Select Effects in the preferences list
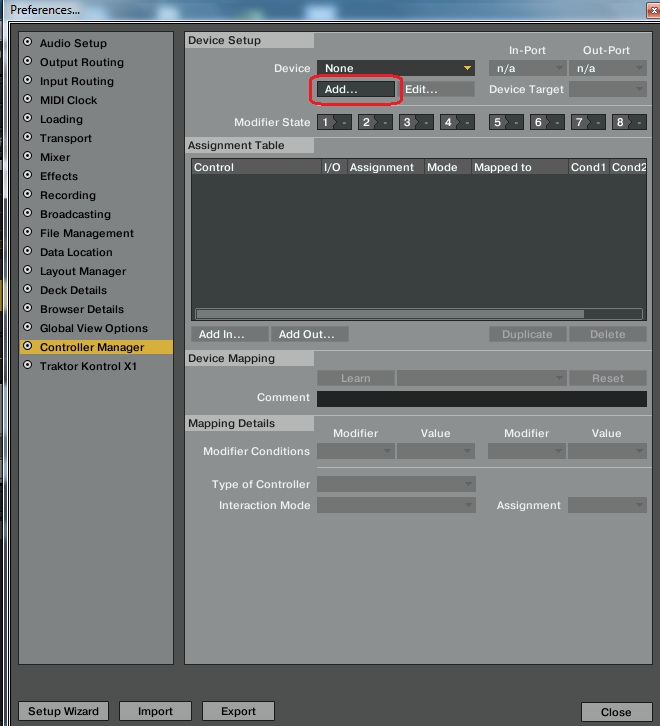Image resolution: width=660 pixels, height=726 pixels. pos(59,176)
